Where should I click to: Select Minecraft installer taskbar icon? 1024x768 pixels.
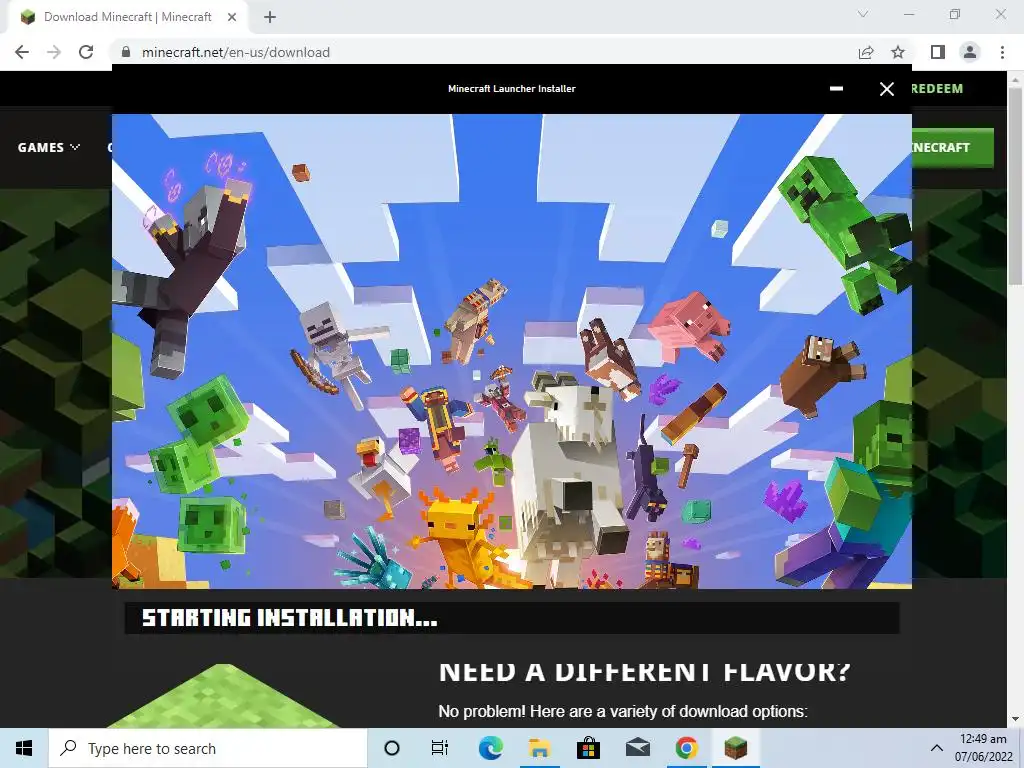pos(735,748)
